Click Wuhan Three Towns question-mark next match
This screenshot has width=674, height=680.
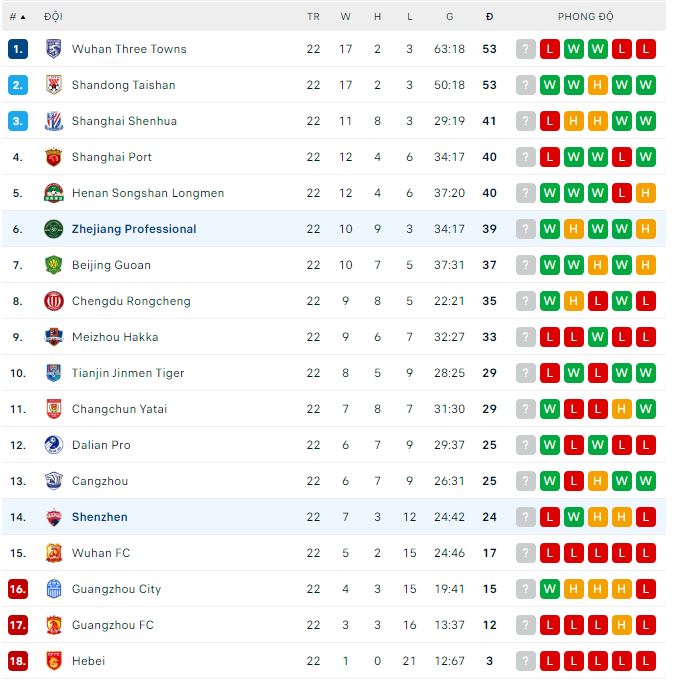[526, 49]
